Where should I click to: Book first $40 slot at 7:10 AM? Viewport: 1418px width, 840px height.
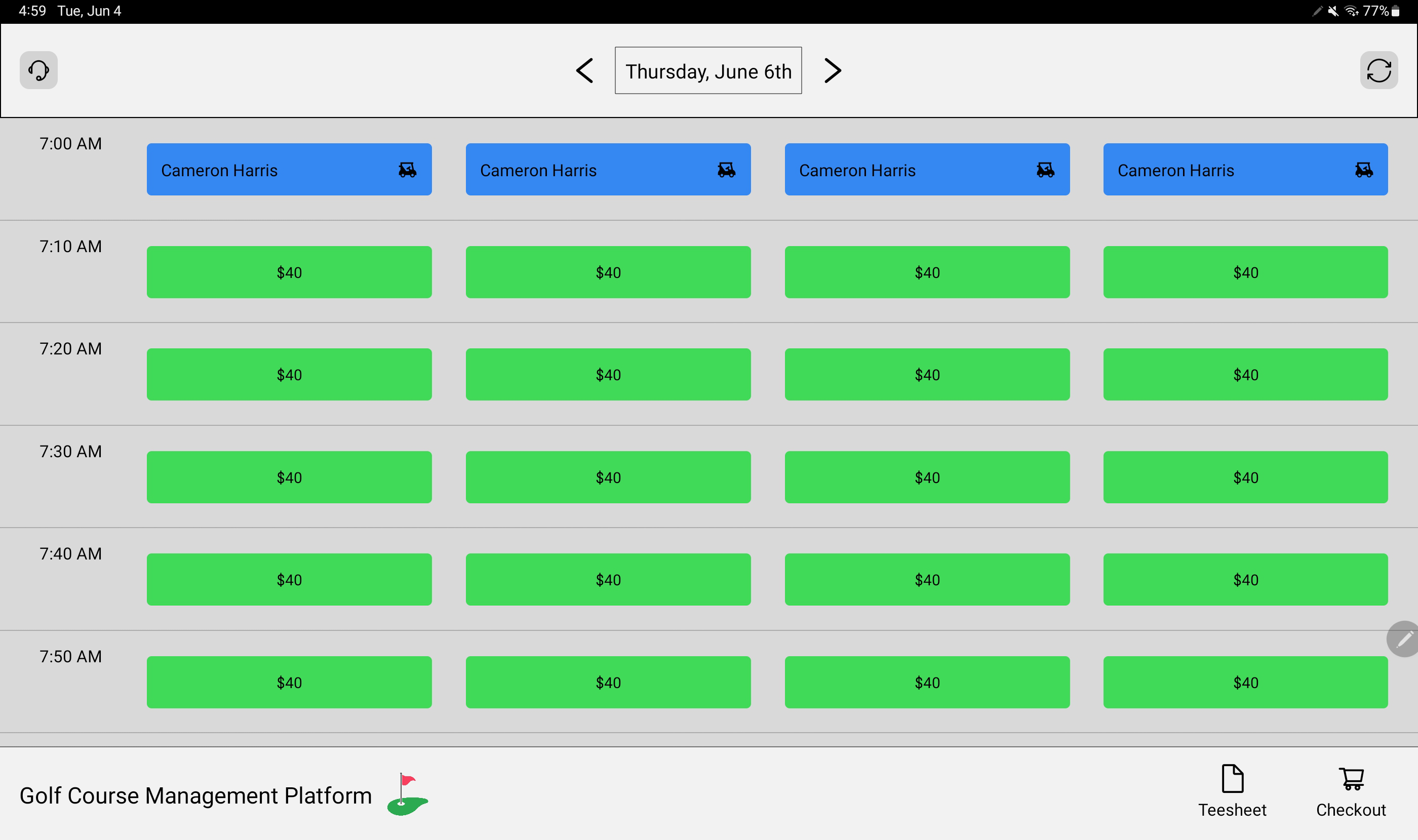click(x=289, y=272)
